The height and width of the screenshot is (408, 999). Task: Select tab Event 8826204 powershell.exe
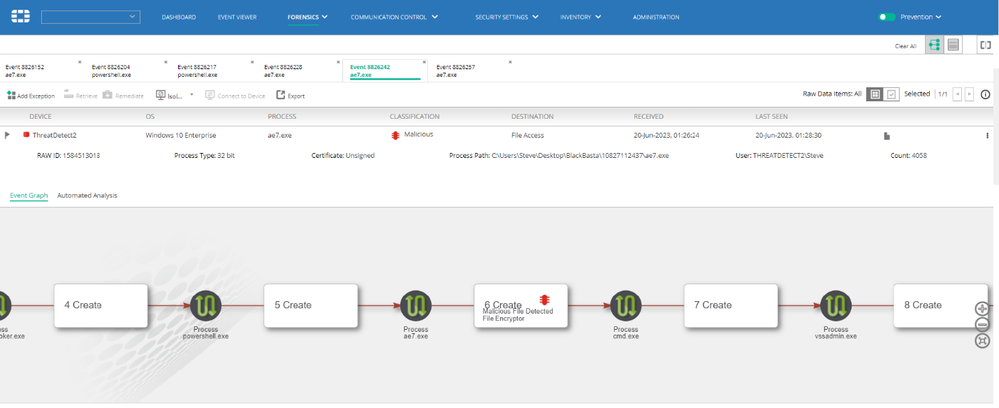pyautogui.click(x=111, y=70)
